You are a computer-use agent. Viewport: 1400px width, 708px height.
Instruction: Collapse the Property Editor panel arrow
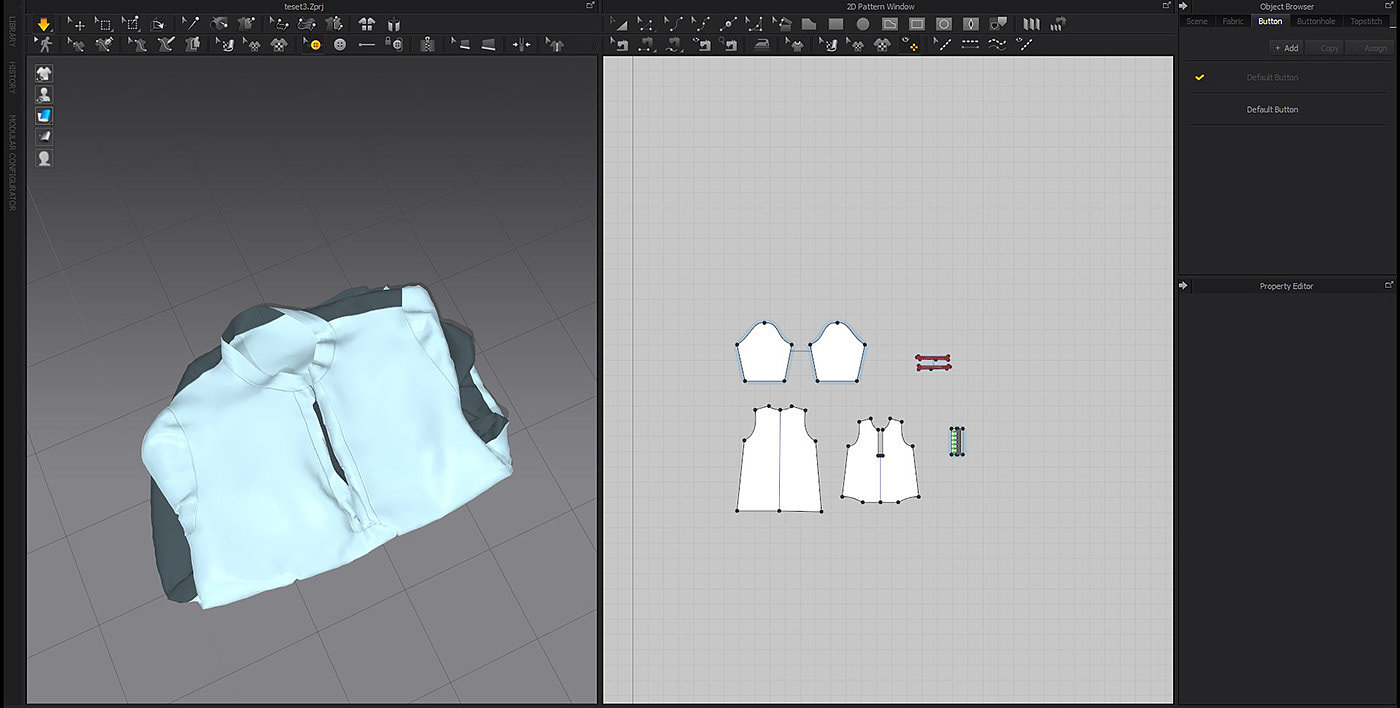pyautogui.click(x=1184, y=286)
